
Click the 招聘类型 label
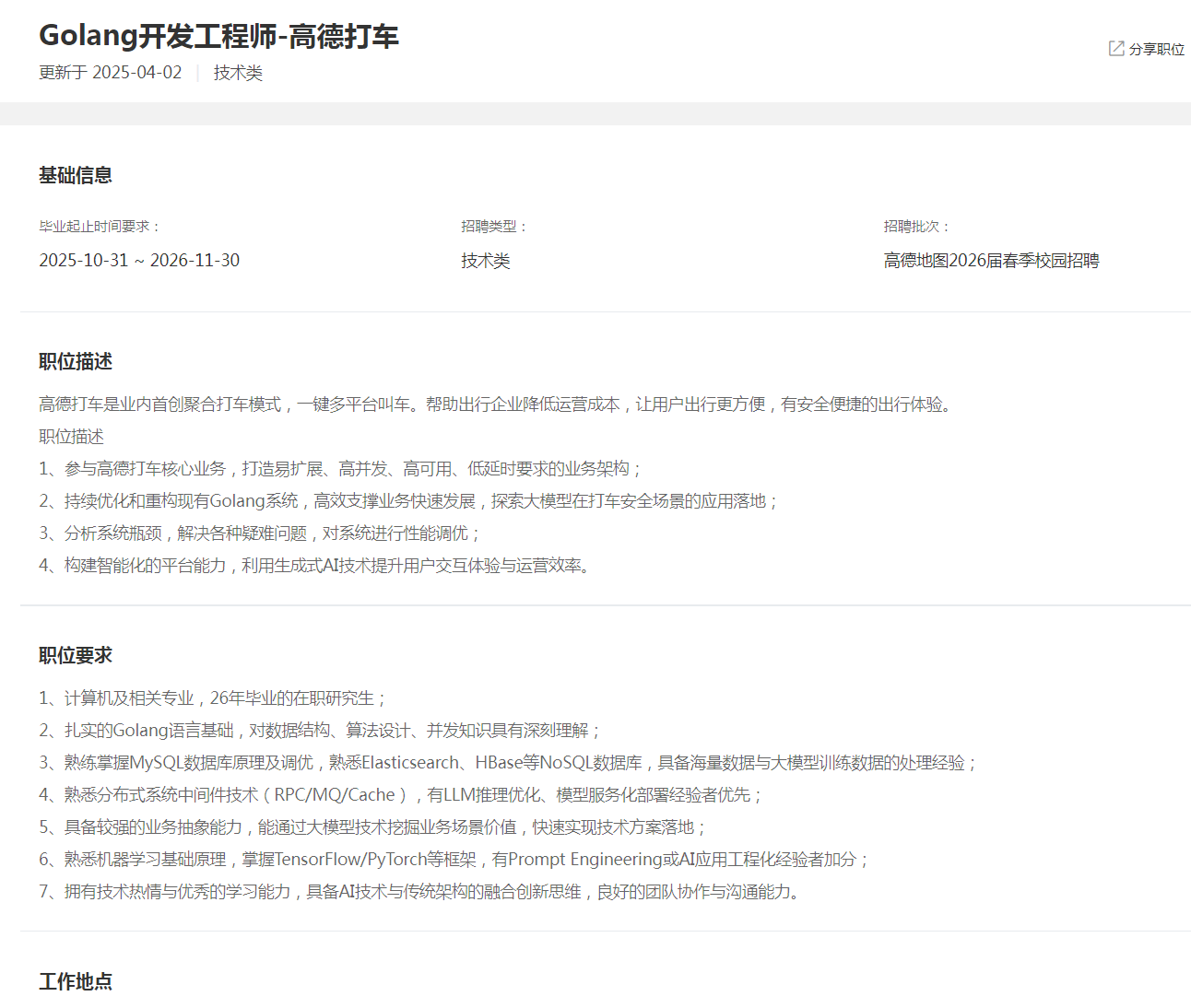click(493, 227)
